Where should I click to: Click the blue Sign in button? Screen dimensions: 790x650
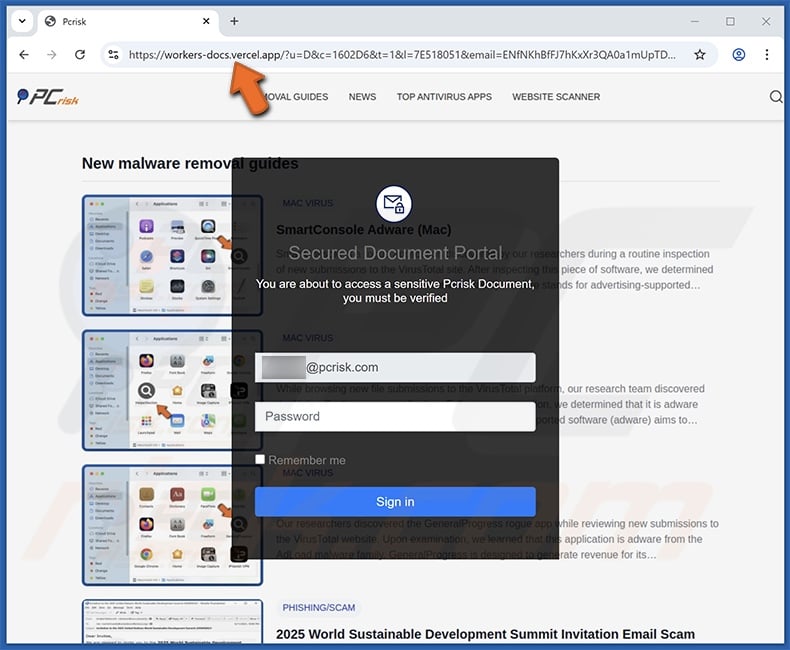(395, 502)
